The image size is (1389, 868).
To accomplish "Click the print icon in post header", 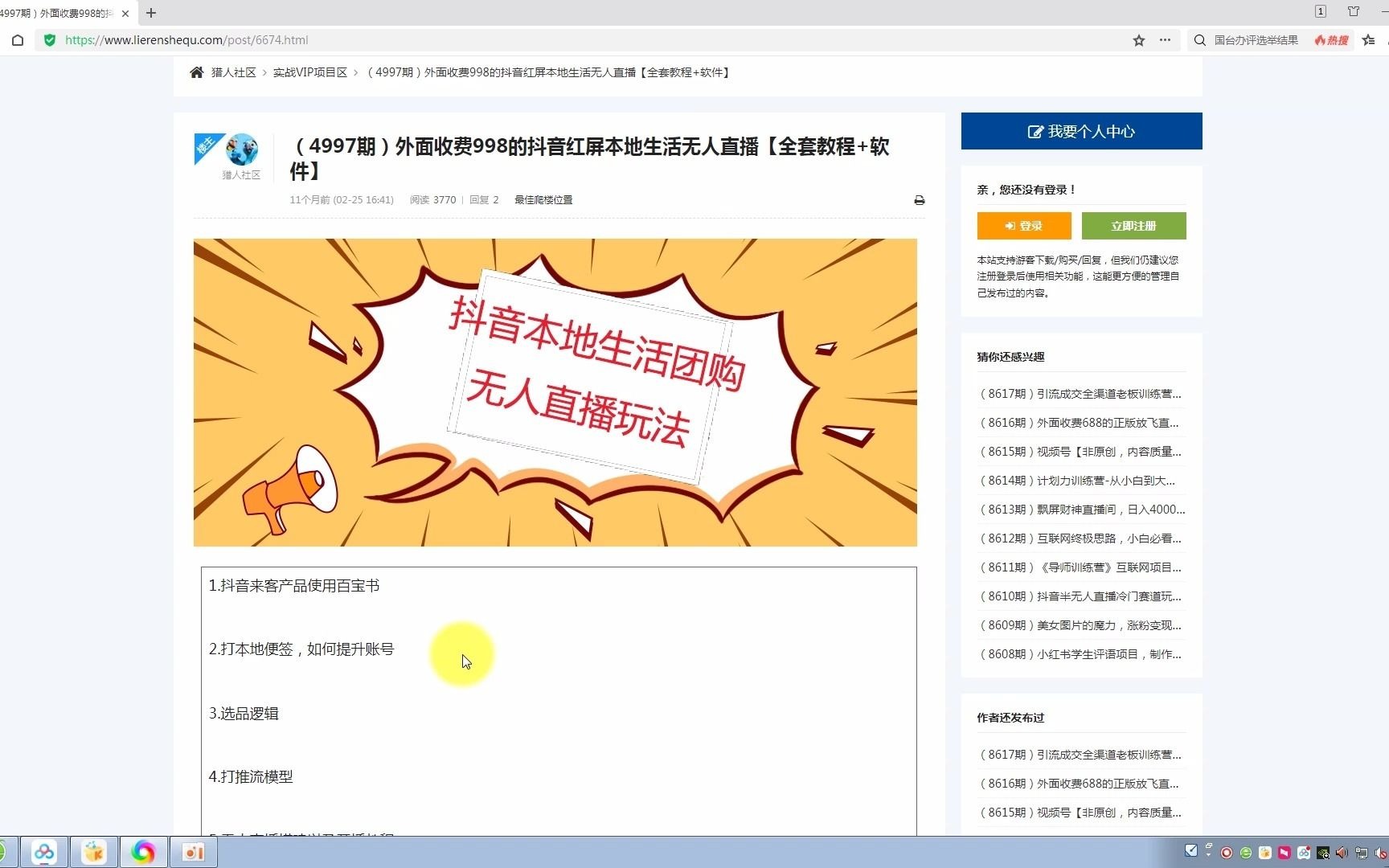I will pyautogui.click(x=920, y=200).
